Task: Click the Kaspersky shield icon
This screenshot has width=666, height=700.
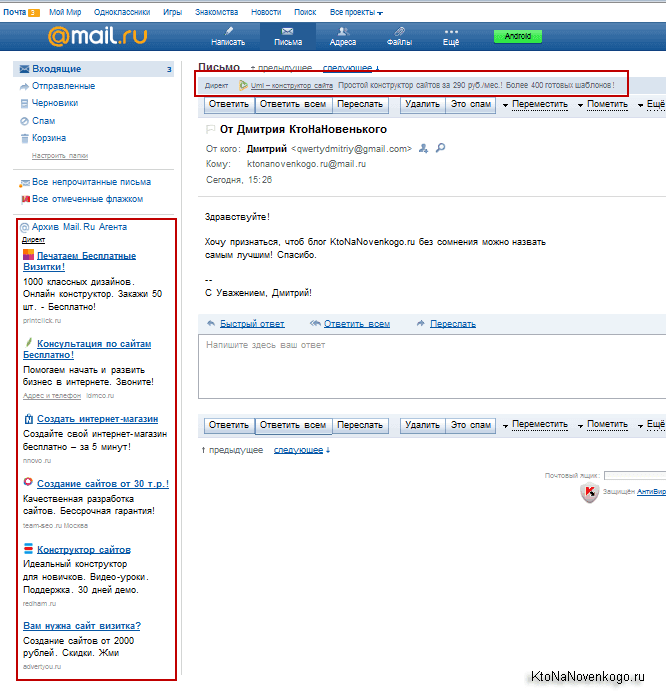Action: coord(589,492)
